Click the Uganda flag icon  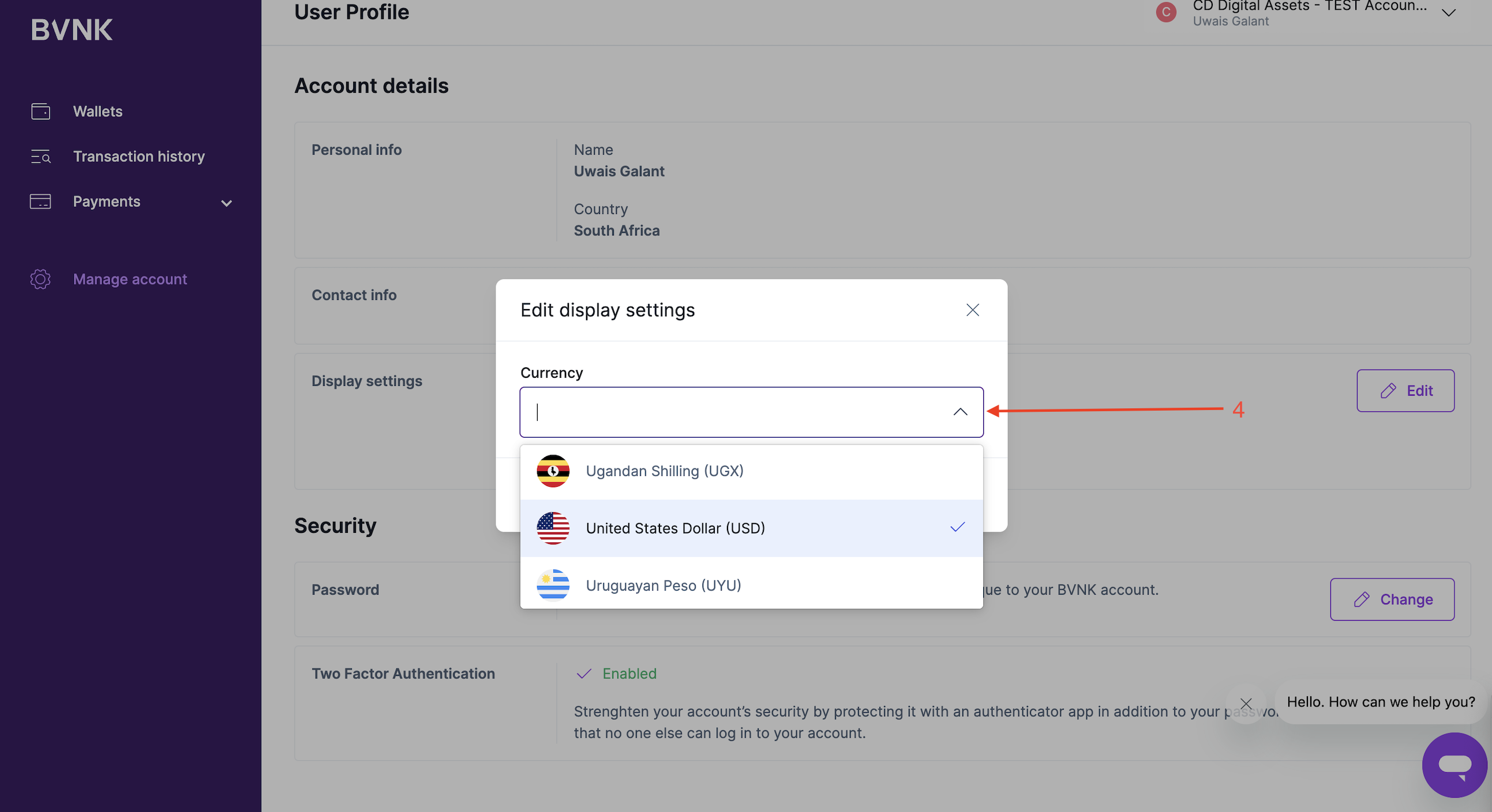tap(553, 471)
